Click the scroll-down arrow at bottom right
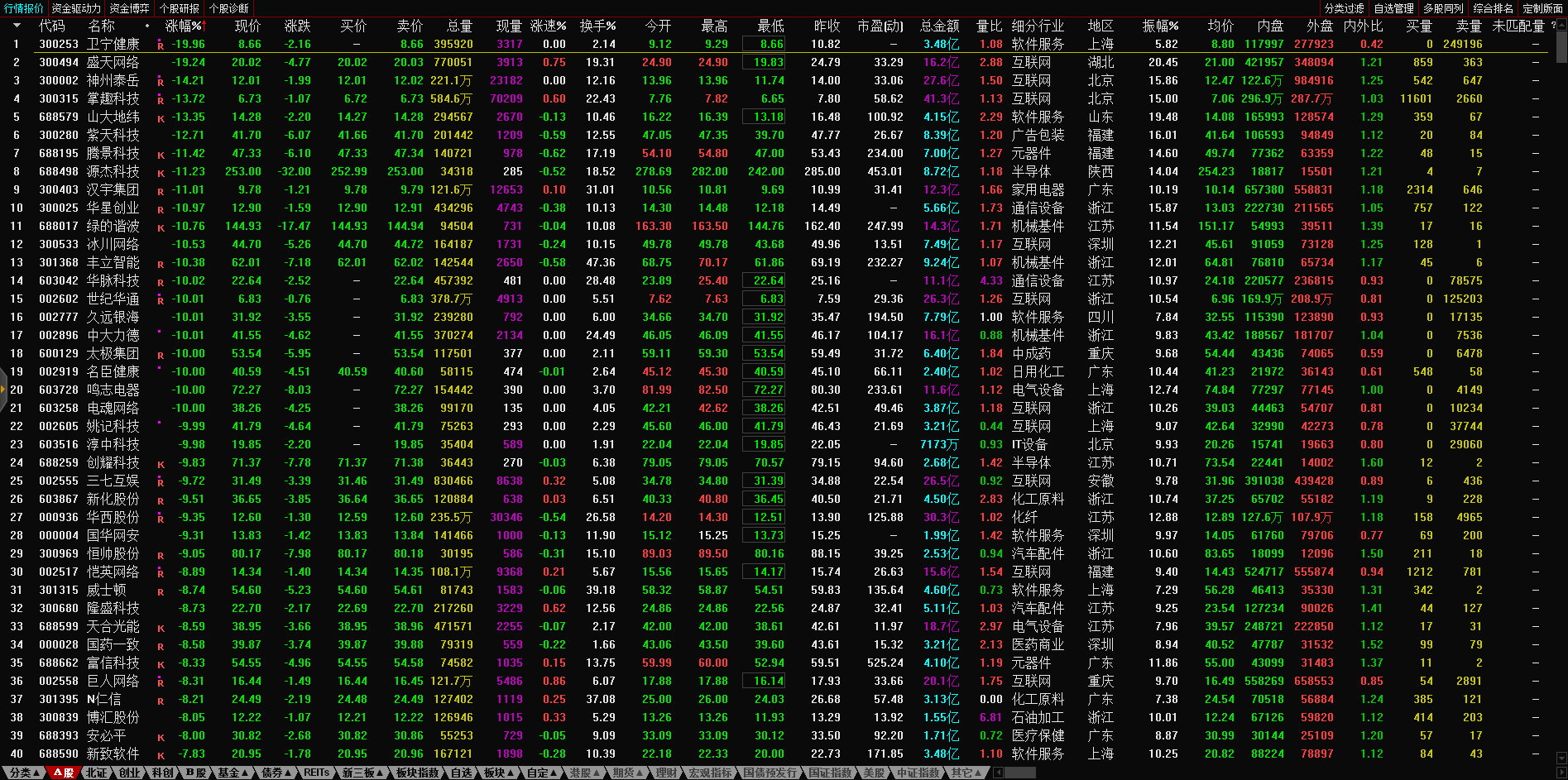Screen dimensions: 1568x780 (1561, 758)
